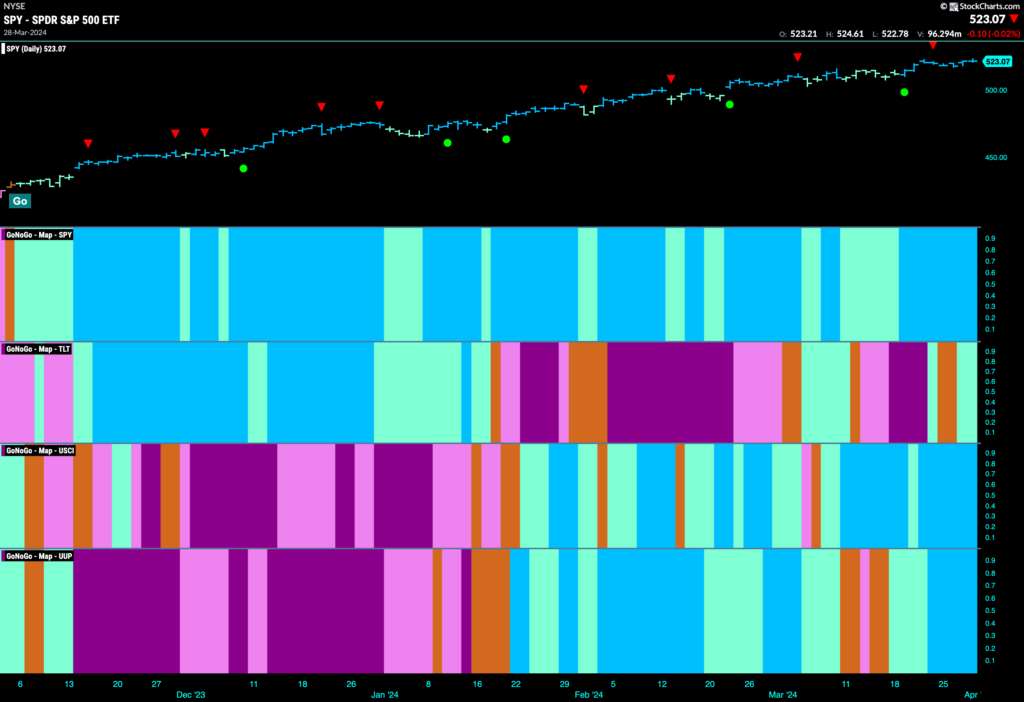Select the GoNoGo - Map - SPY panel label

click(38, 234)
